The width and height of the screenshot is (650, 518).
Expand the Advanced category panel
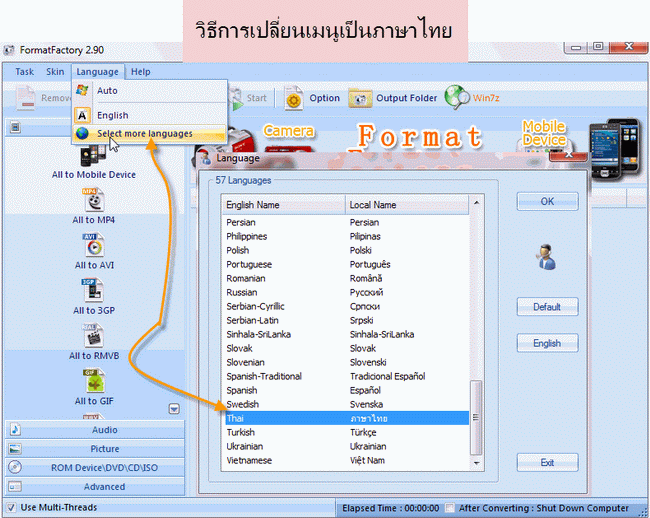95,487
